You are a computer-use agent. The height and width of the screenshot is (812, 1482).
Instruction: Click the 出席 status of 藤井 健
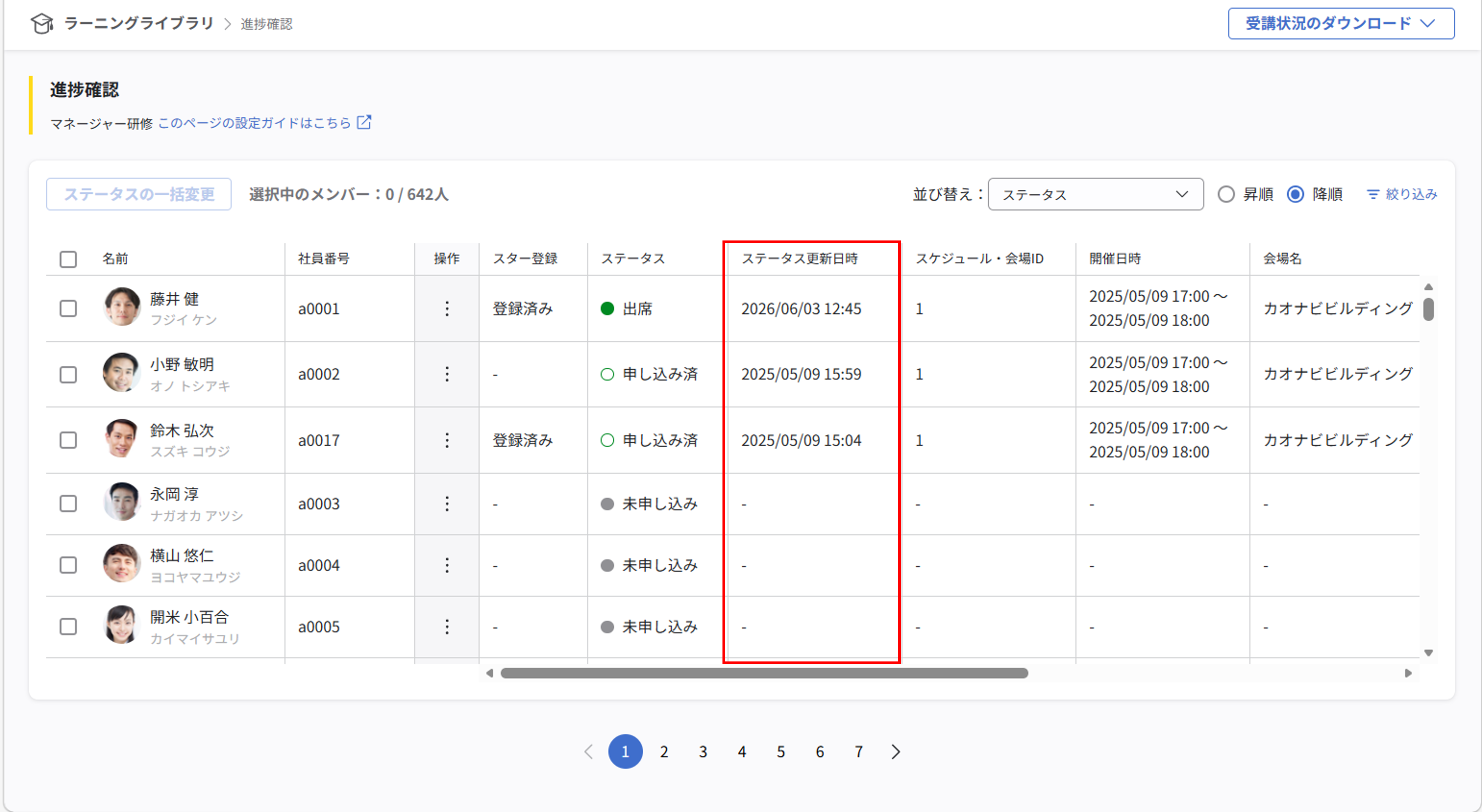click(x=626, y=309)
